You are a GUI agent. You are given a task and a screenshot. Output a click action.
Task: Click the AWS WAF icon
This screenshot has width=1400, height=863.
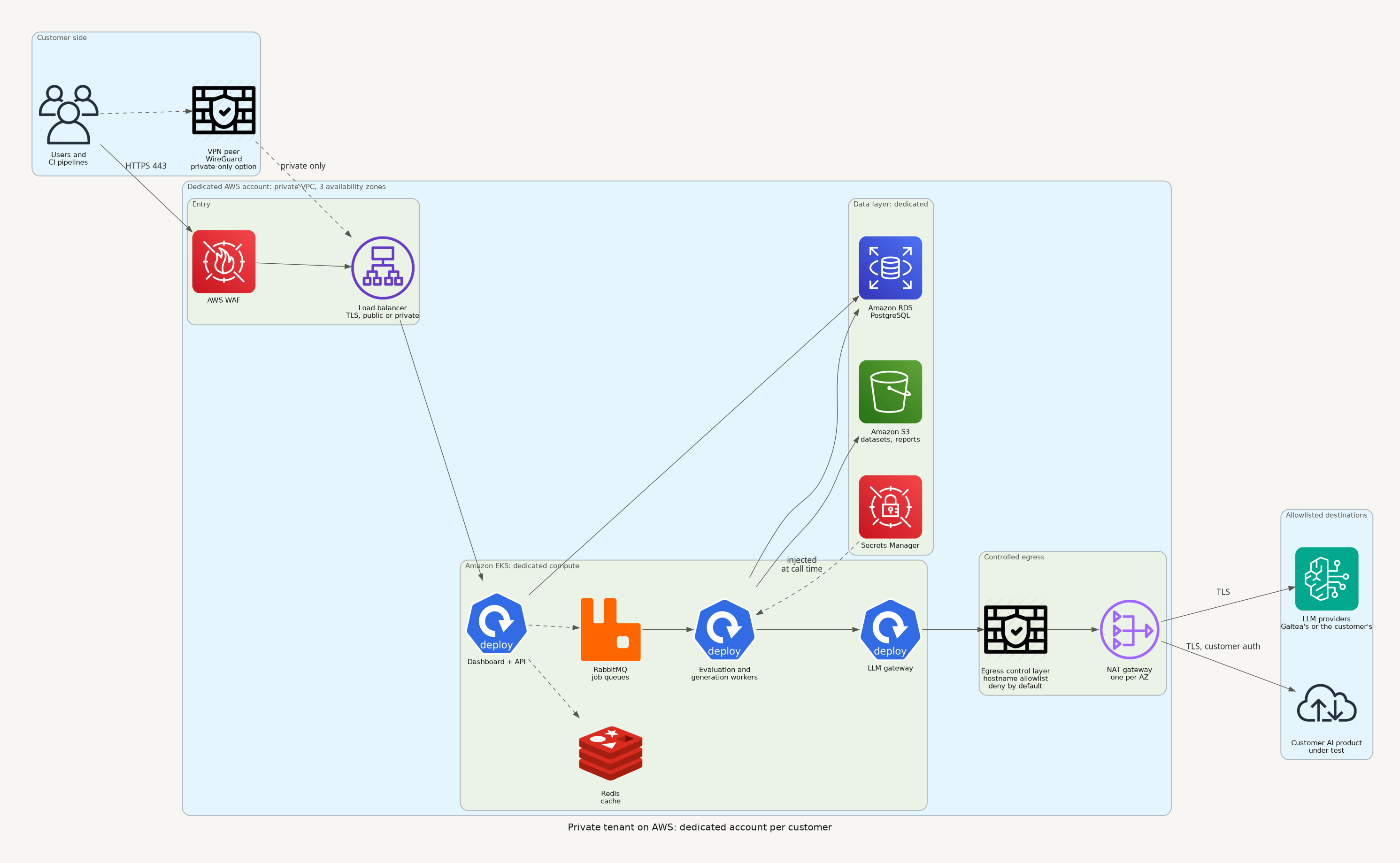tap(223, 261)
